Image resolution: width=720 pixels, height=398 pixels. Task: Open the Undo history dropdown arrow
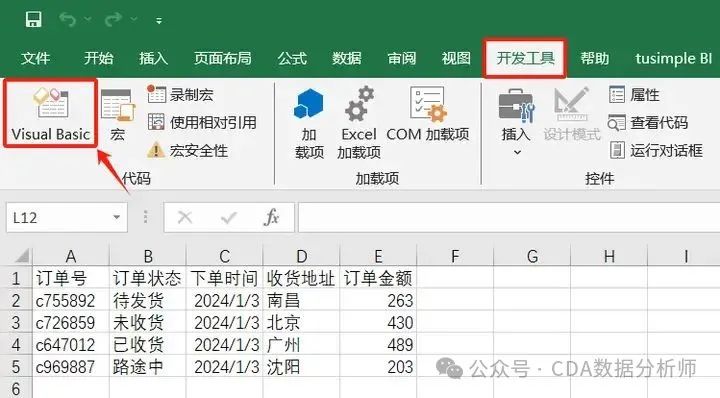tap(88, 20)
